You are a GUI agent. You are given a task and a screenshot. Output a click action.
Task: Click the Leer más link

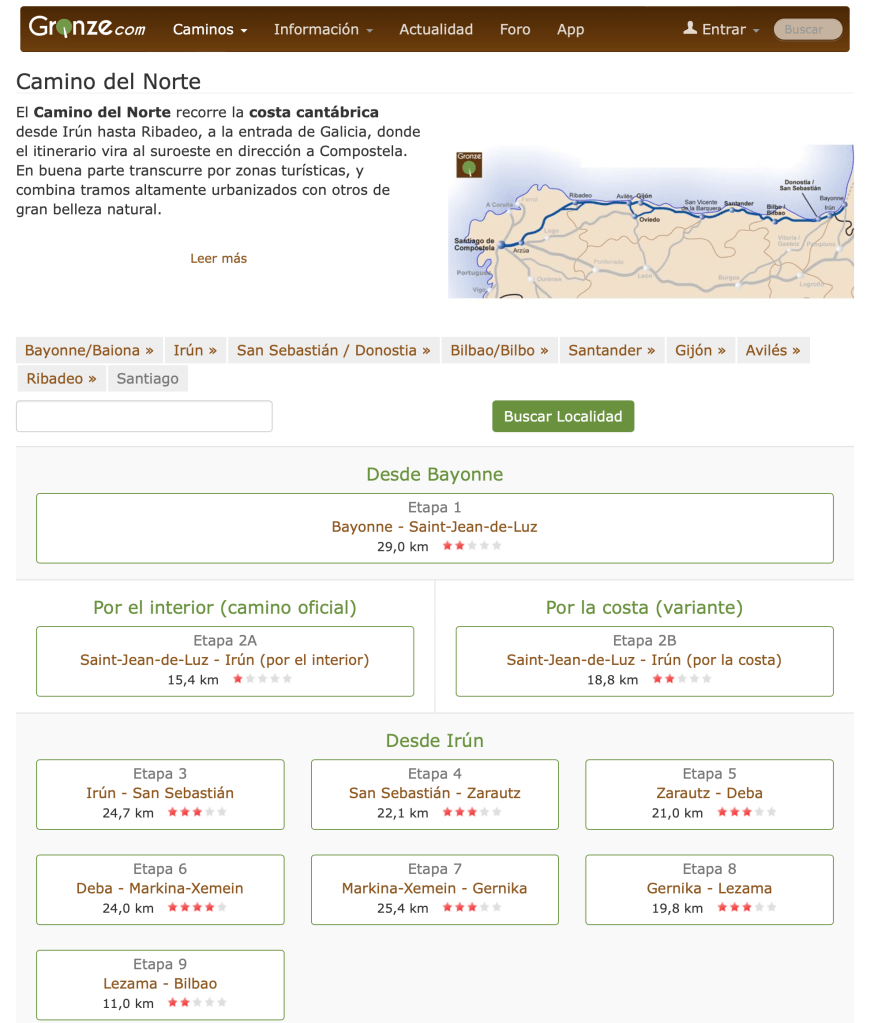point(218,258)
